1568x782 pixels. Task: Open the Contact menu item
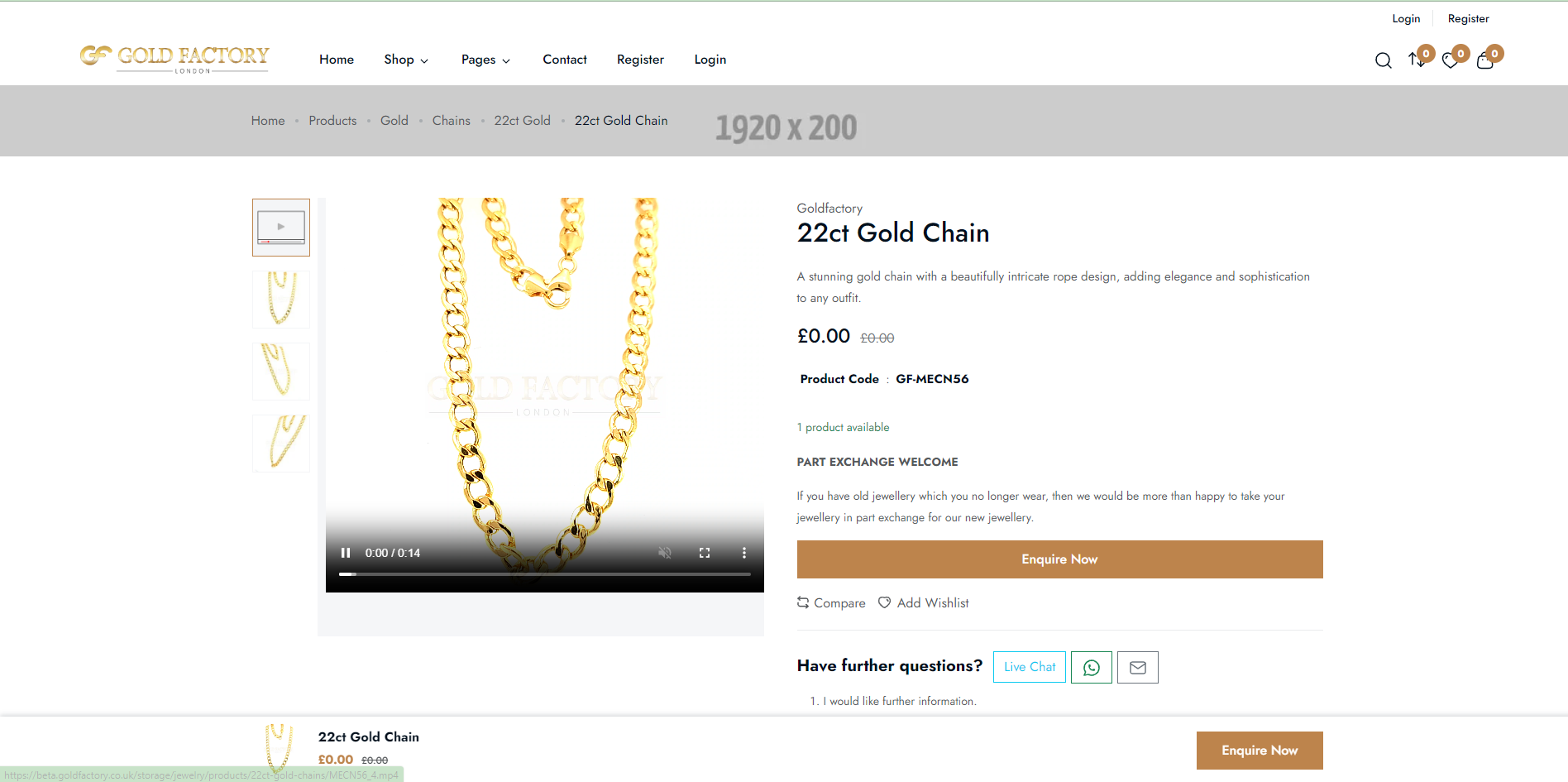565,60
